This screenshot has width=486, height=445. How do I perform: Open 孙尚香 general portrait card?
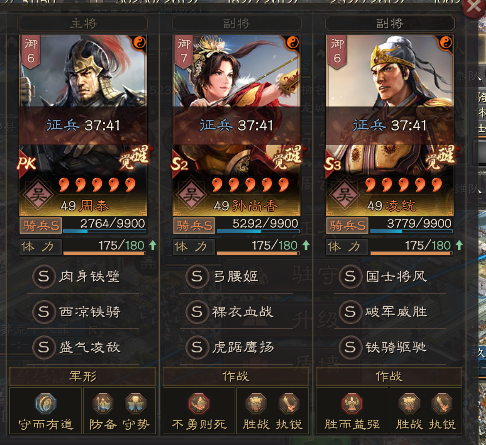coord(236,125)
